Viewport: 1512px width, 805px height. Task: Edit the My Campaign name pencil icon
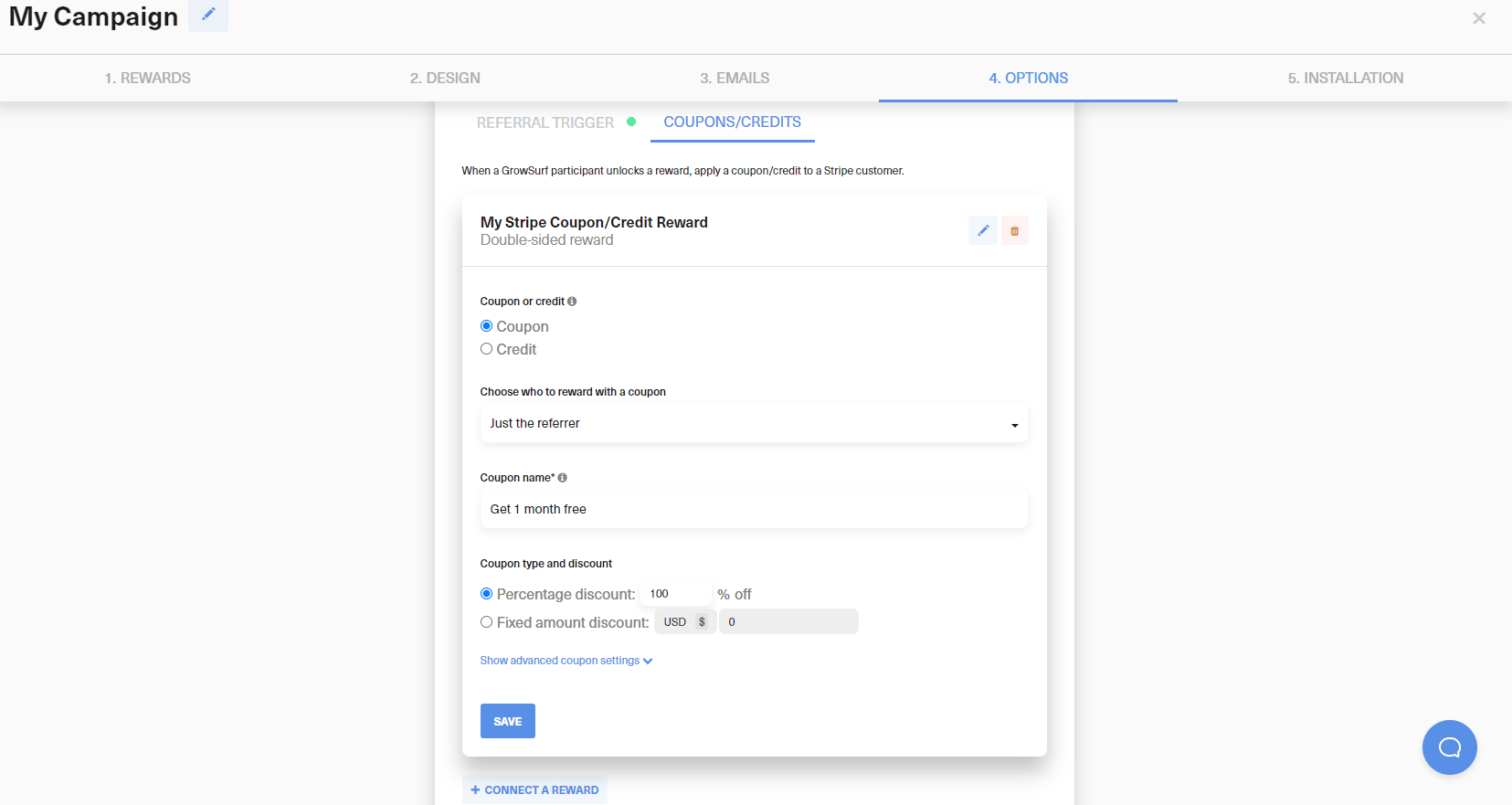[x=208, y=15]
